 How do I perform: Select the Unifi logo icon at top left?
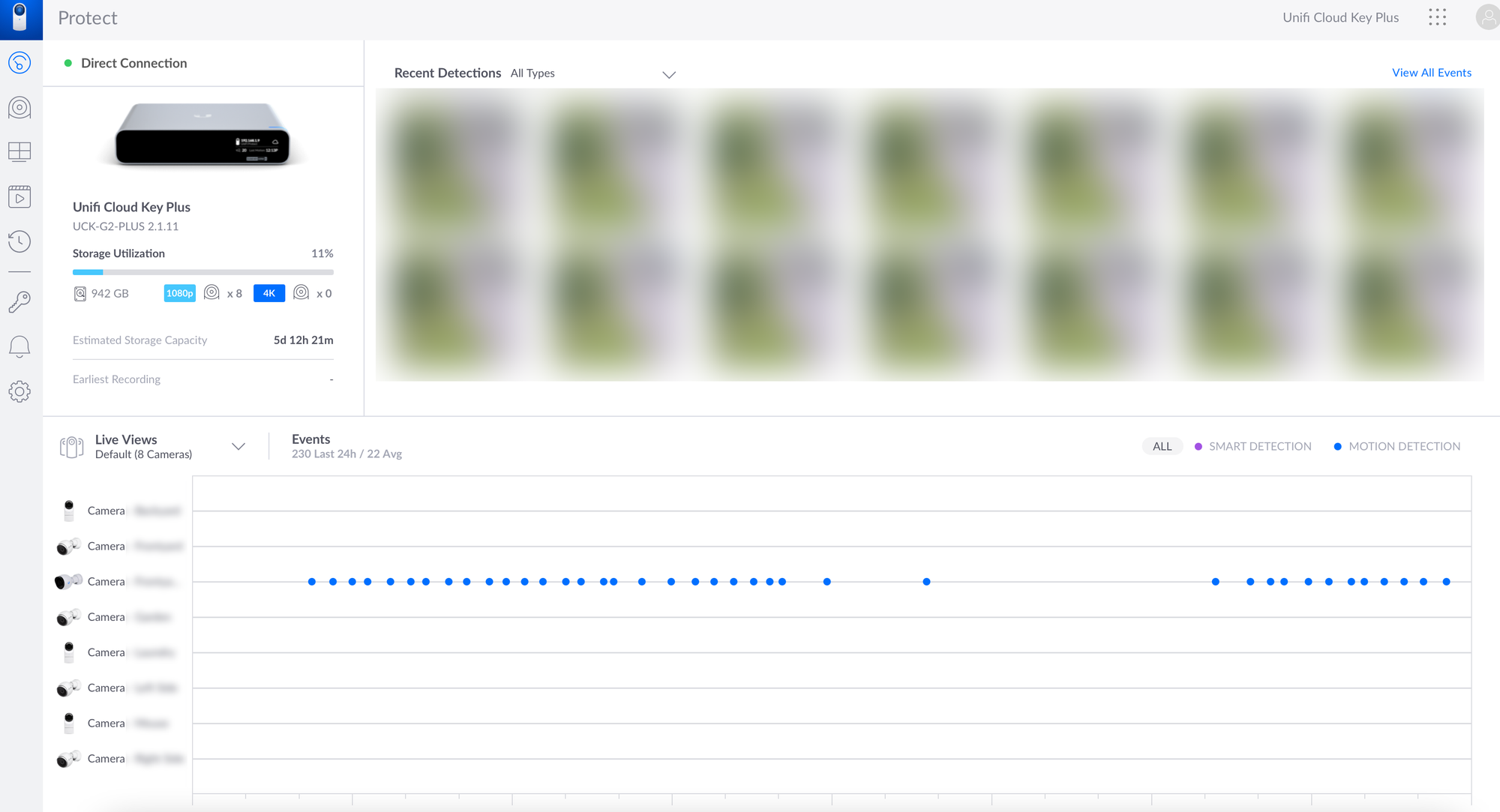(x=20, y=19)
